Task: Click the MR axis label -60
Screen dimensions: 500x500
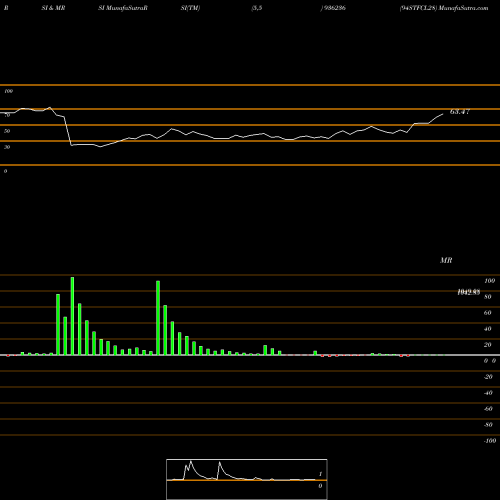Action: (x=488, y=409)
